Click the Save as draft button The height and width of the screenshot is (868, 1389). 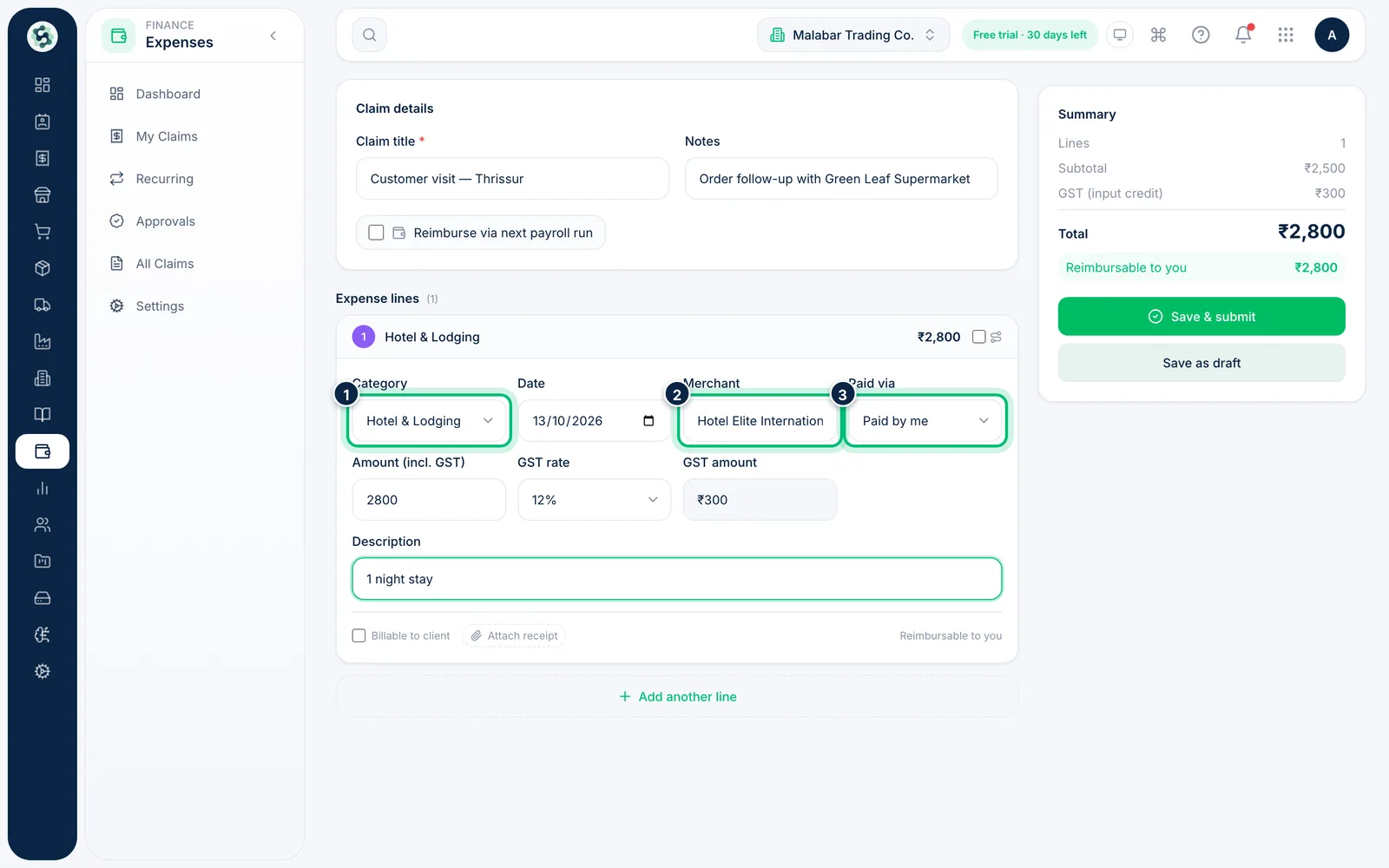tap(1201, 363)
